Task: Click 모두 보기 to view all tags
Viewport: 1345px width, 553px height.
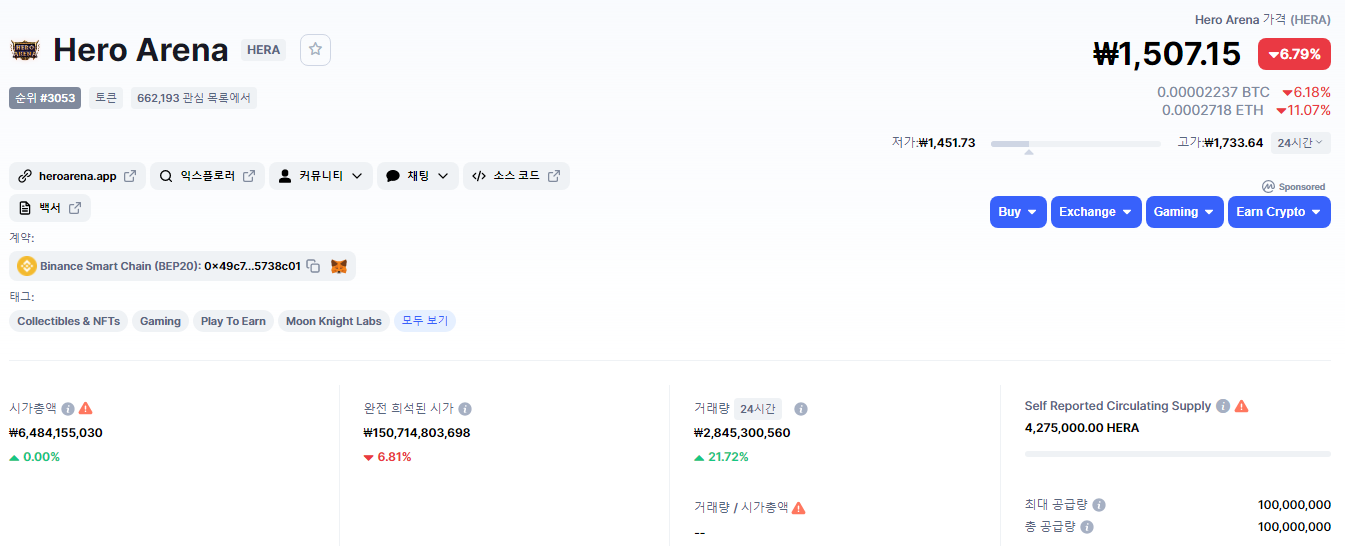Action: coord(425,321)
